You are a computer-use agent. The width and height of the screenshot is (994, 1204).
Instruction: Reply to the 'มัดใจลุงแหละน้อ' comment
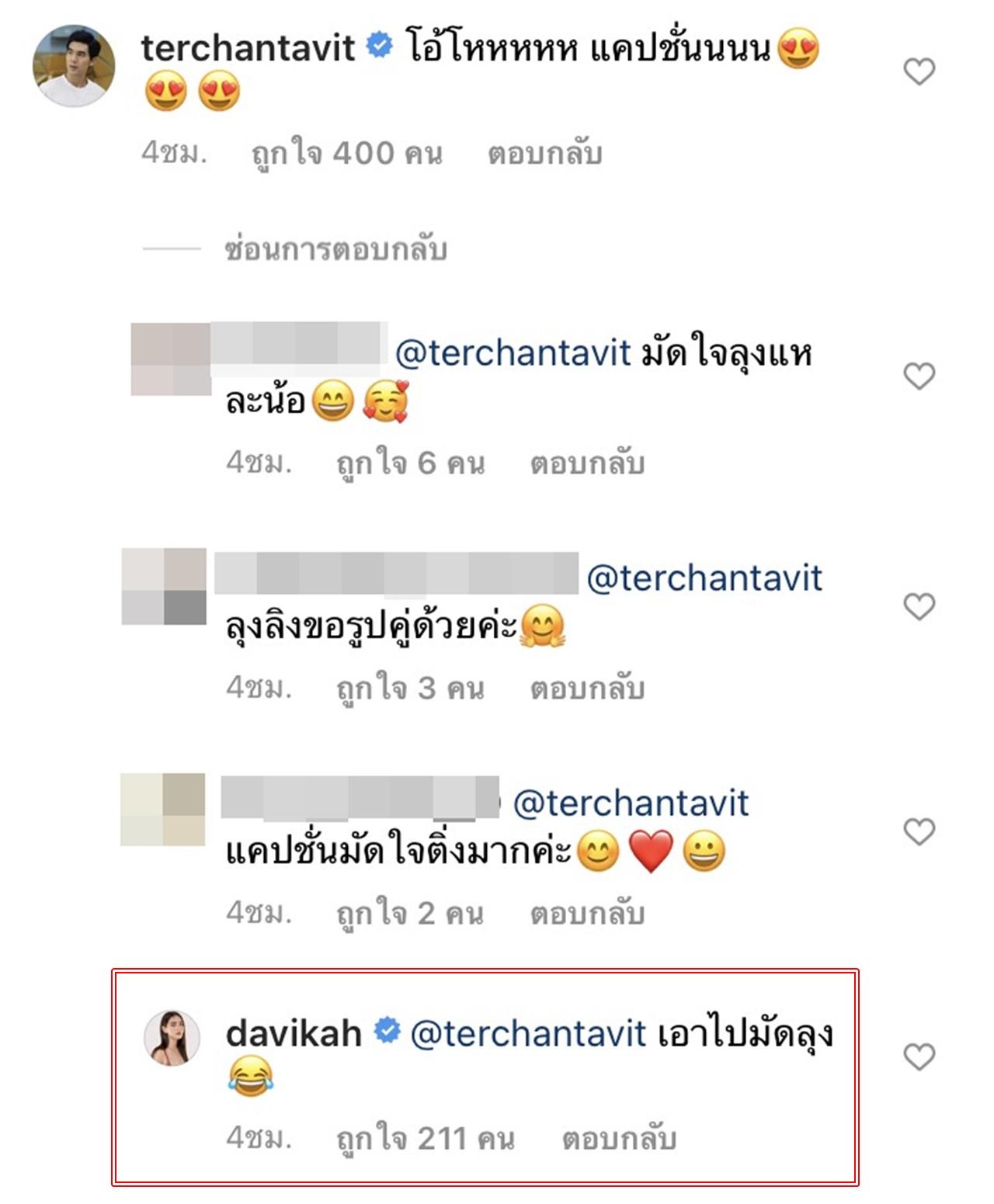(587, 463)
